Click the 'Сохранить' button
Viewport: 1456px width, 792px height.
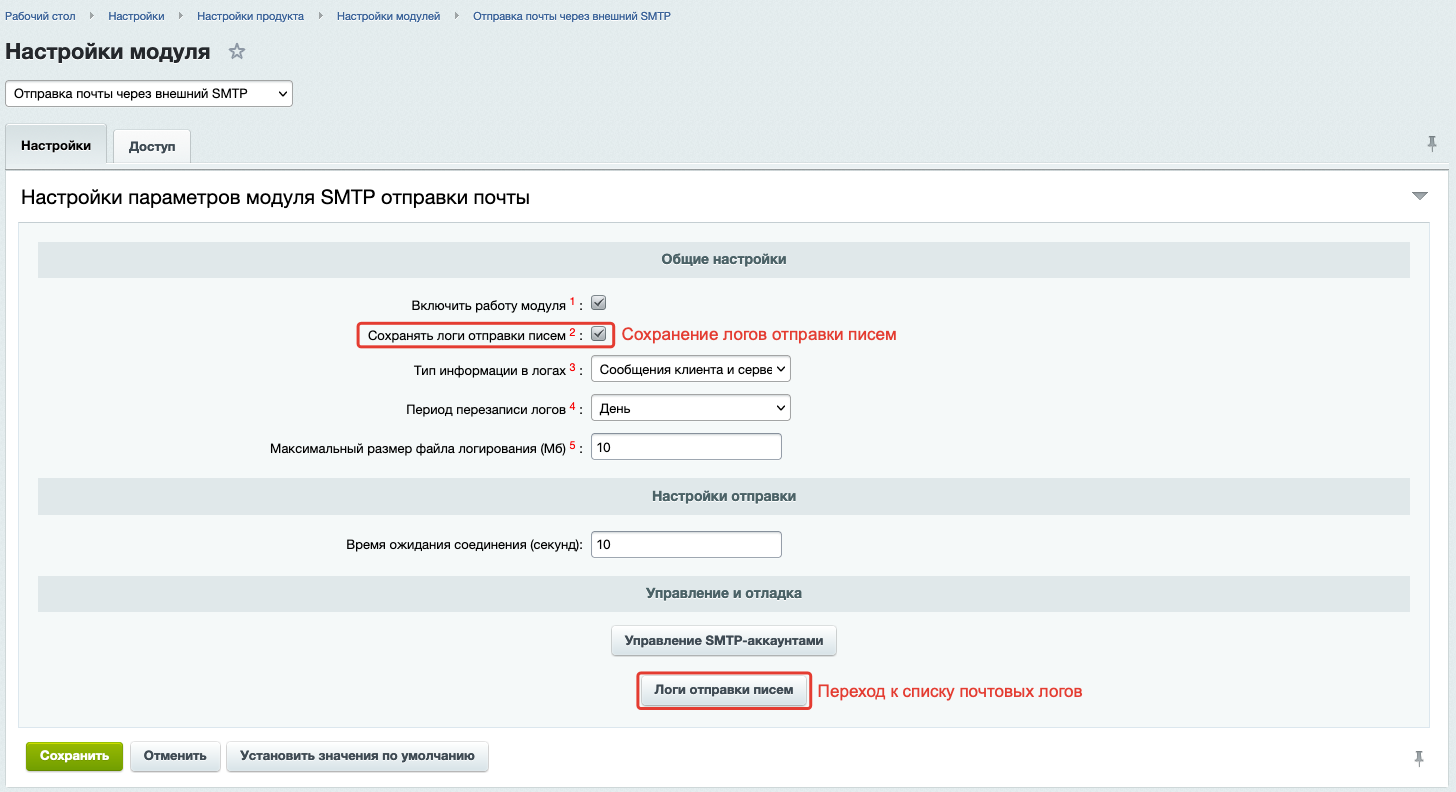point(74,756)
